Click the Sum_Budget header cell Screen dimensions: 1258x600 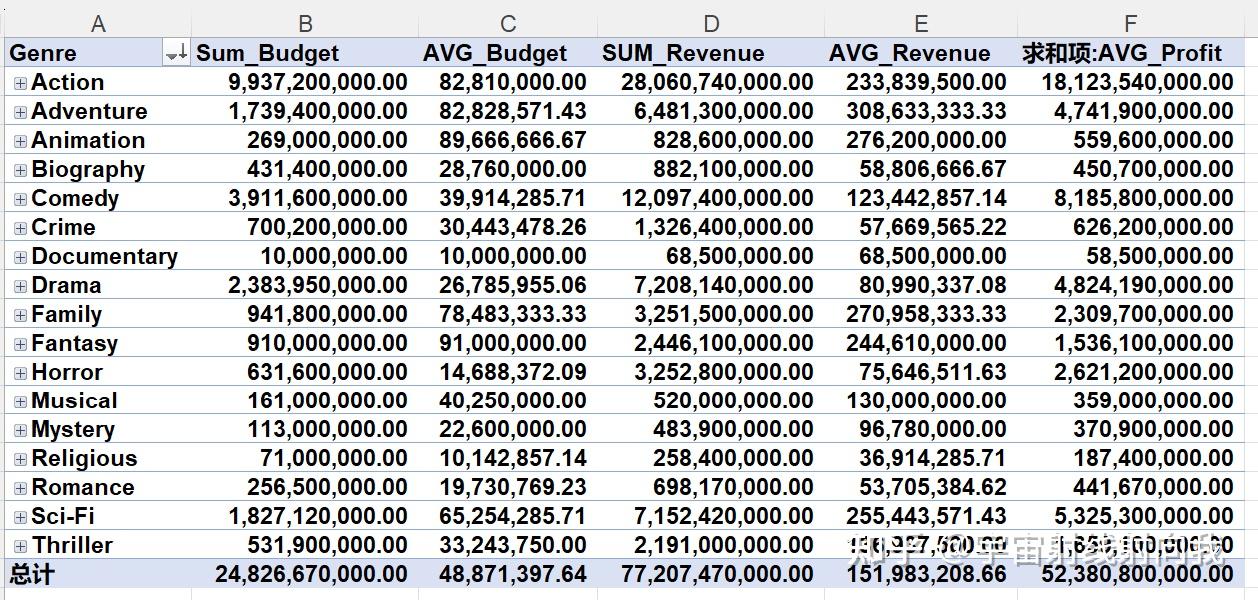point(305,53)
